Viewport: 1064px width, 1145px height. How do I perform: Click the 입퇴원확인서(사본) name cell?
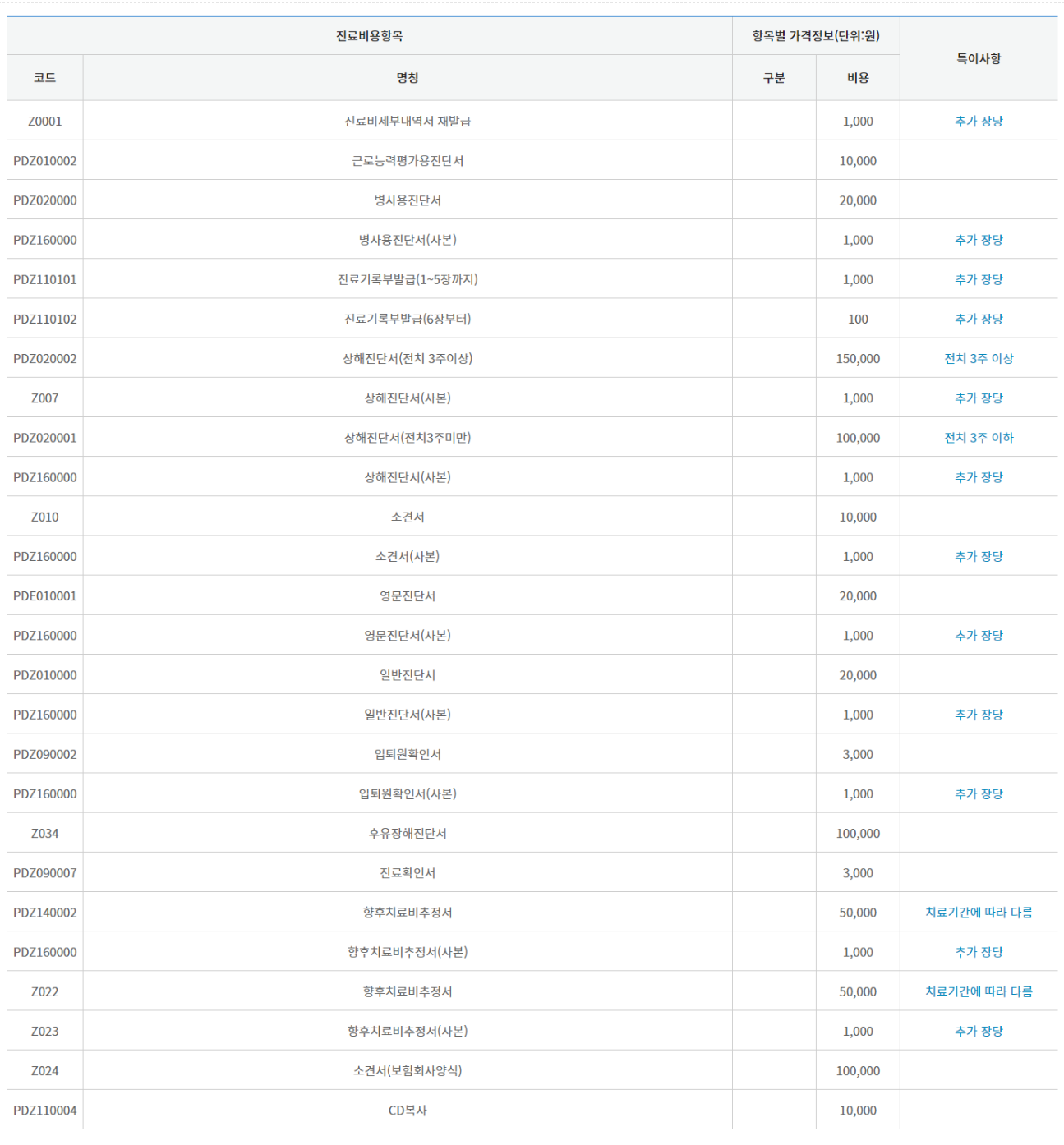408,793
